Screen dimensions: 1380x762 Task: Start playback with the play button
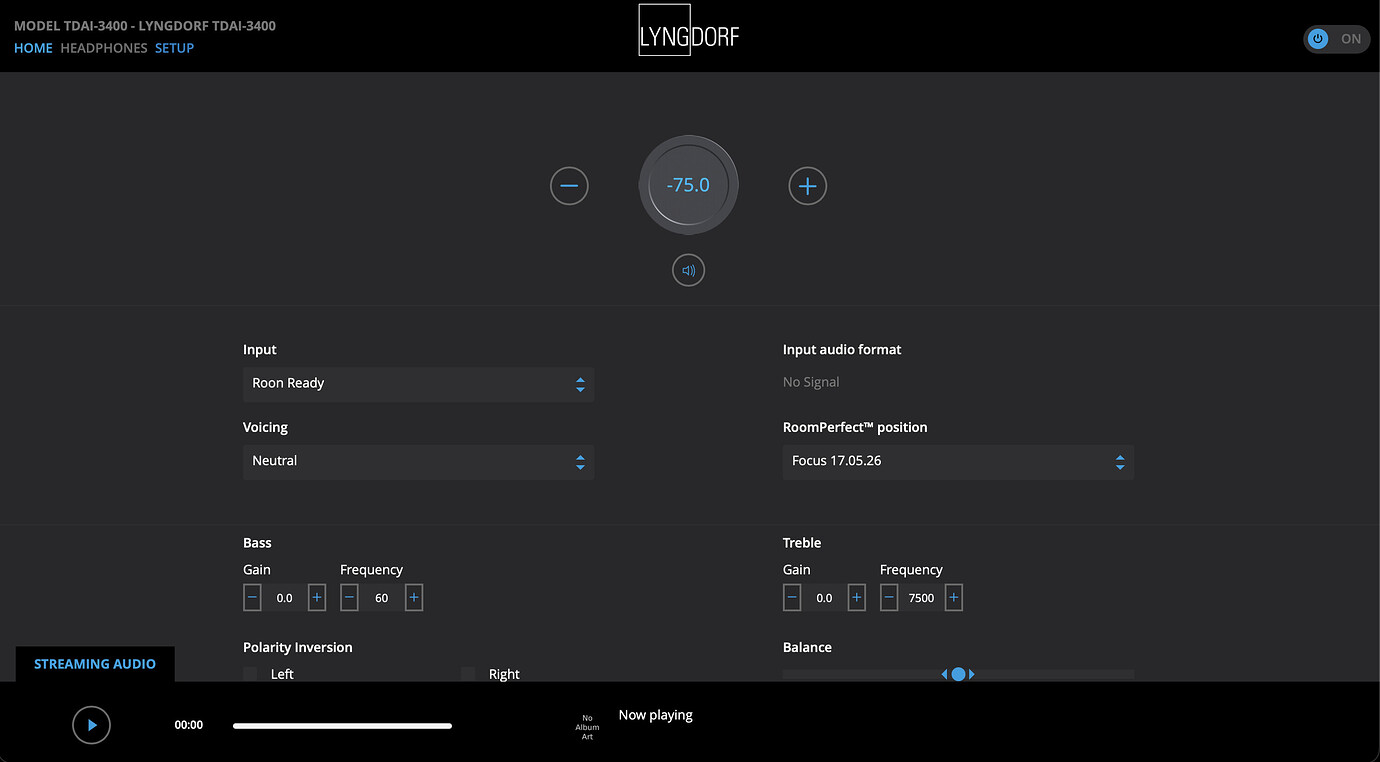pos(91,725)
